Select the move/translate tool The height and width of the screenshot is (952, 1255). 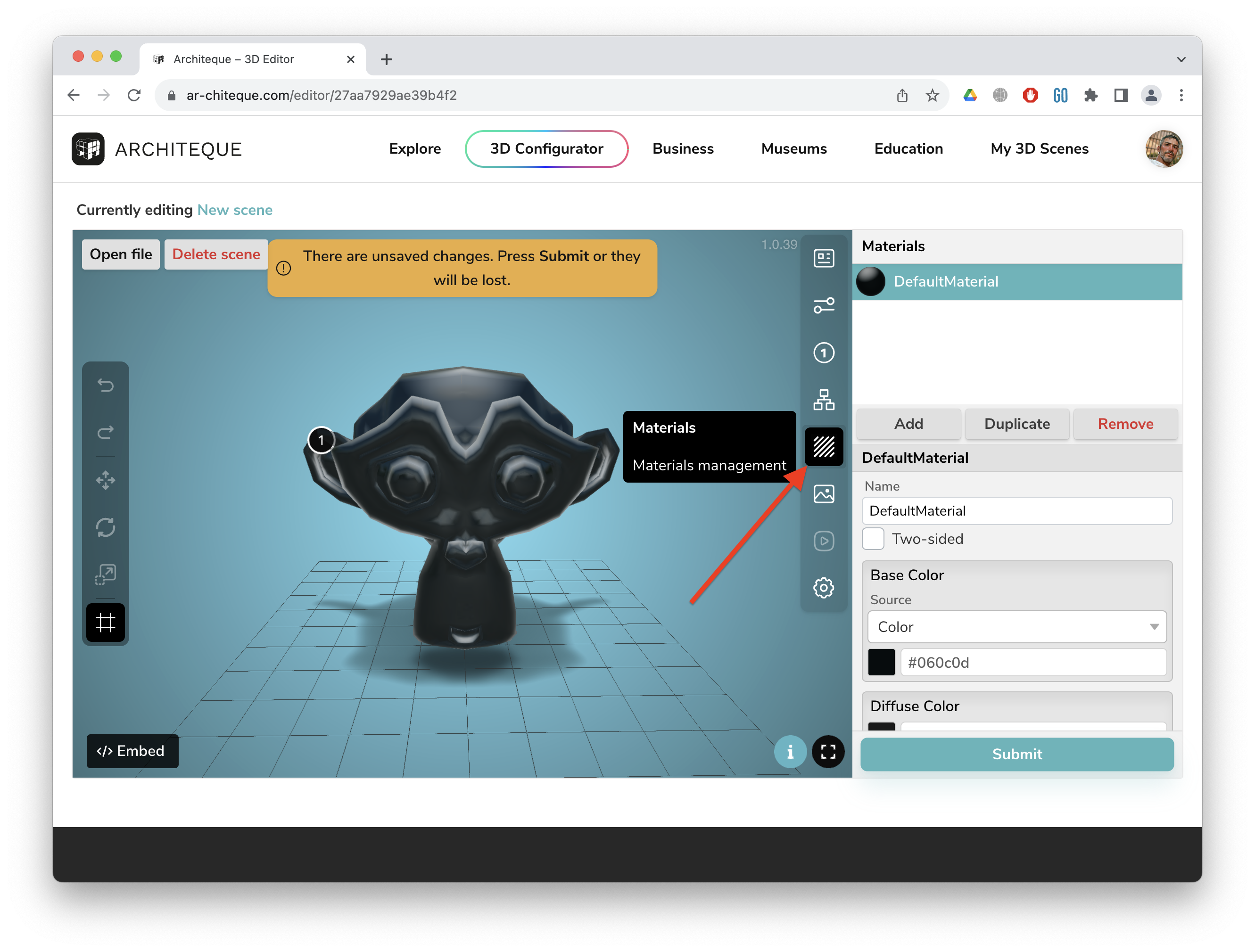[x=106, y=480]
